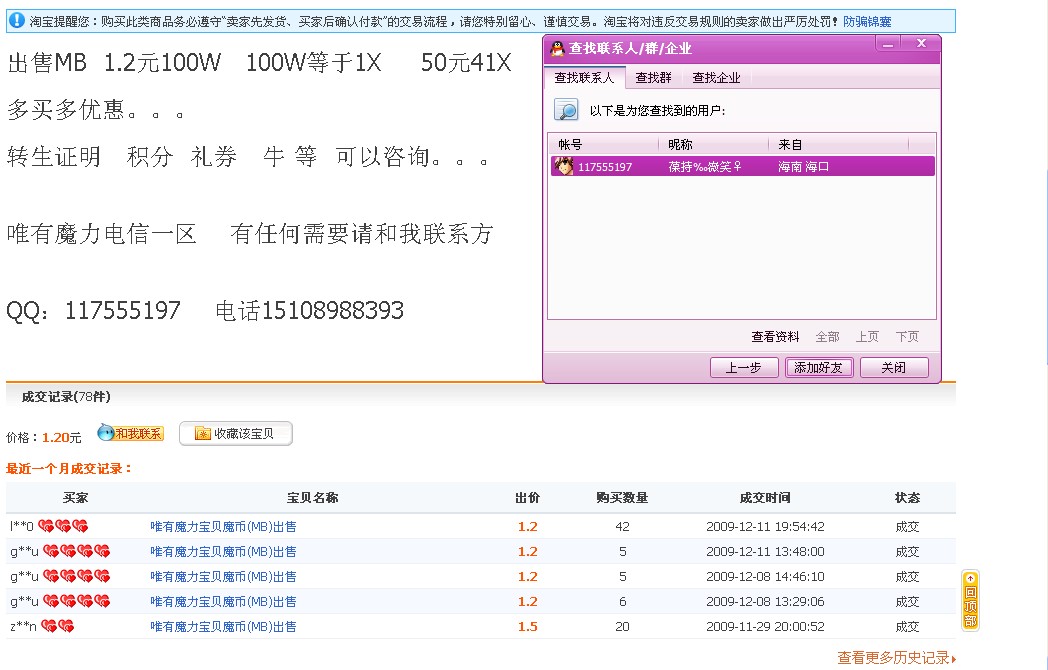Click the blue info icon in Taobao notice
The image size is (1048, 670).
pos(17,20)
